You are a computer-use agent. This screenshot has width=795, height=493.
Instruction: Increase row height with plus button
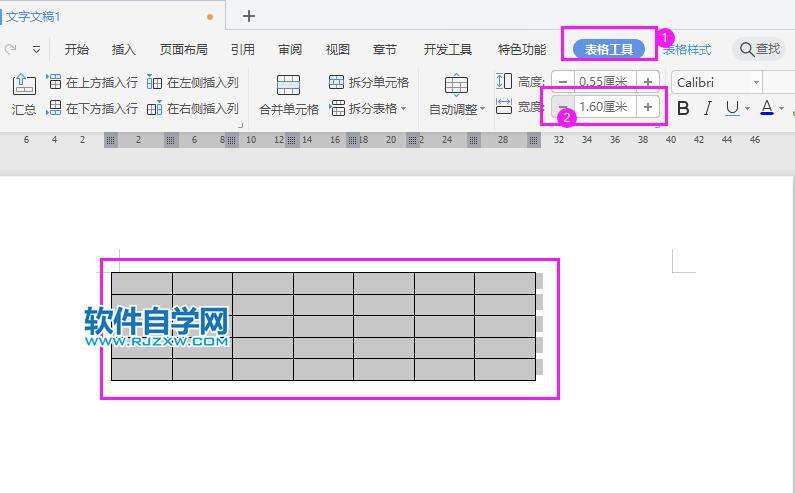pyautogui.click(x=647, y=81)
